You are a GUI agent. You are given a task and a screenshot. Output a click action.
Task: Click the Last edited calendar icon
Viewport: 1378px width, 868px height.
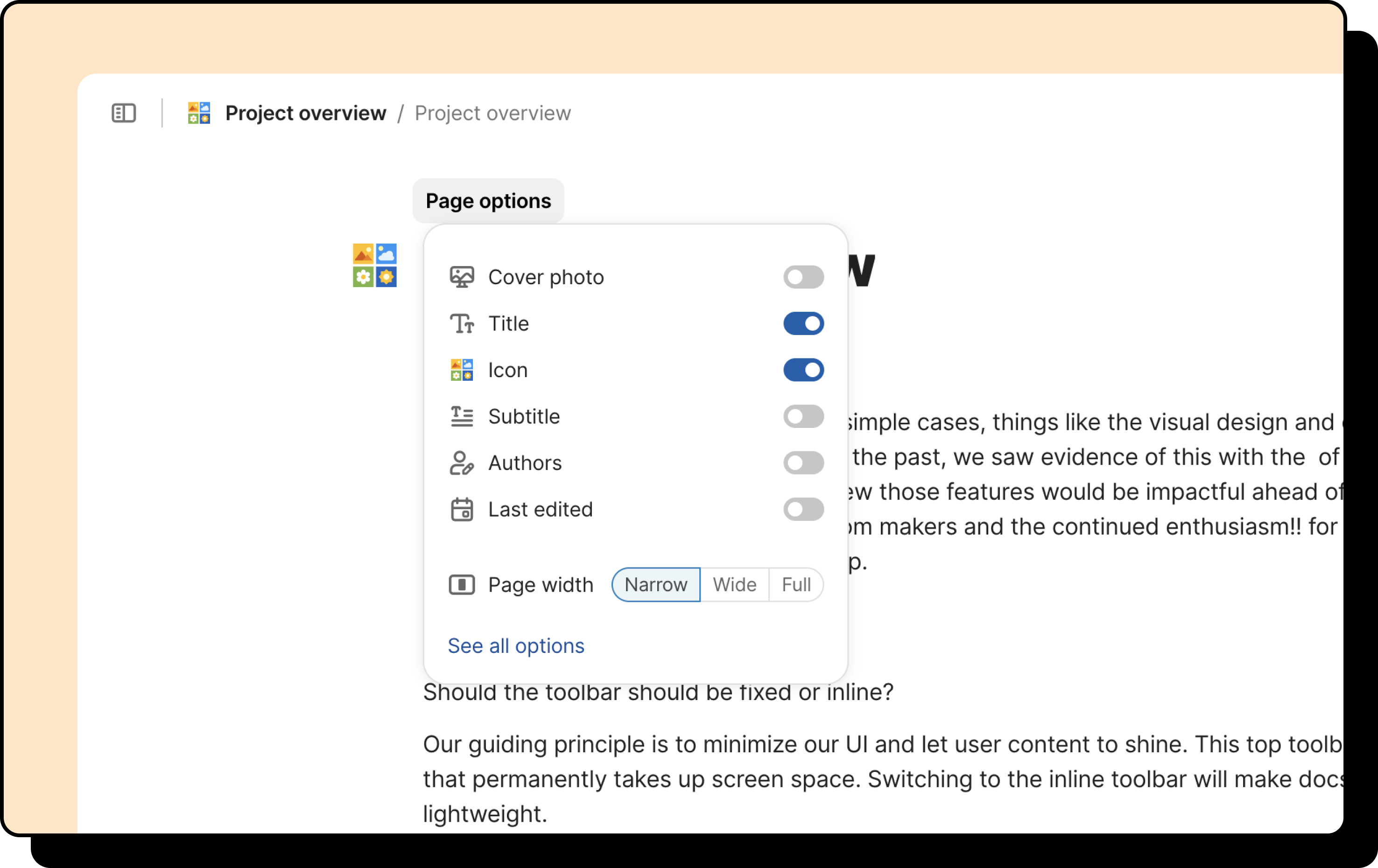coord(462,509)
